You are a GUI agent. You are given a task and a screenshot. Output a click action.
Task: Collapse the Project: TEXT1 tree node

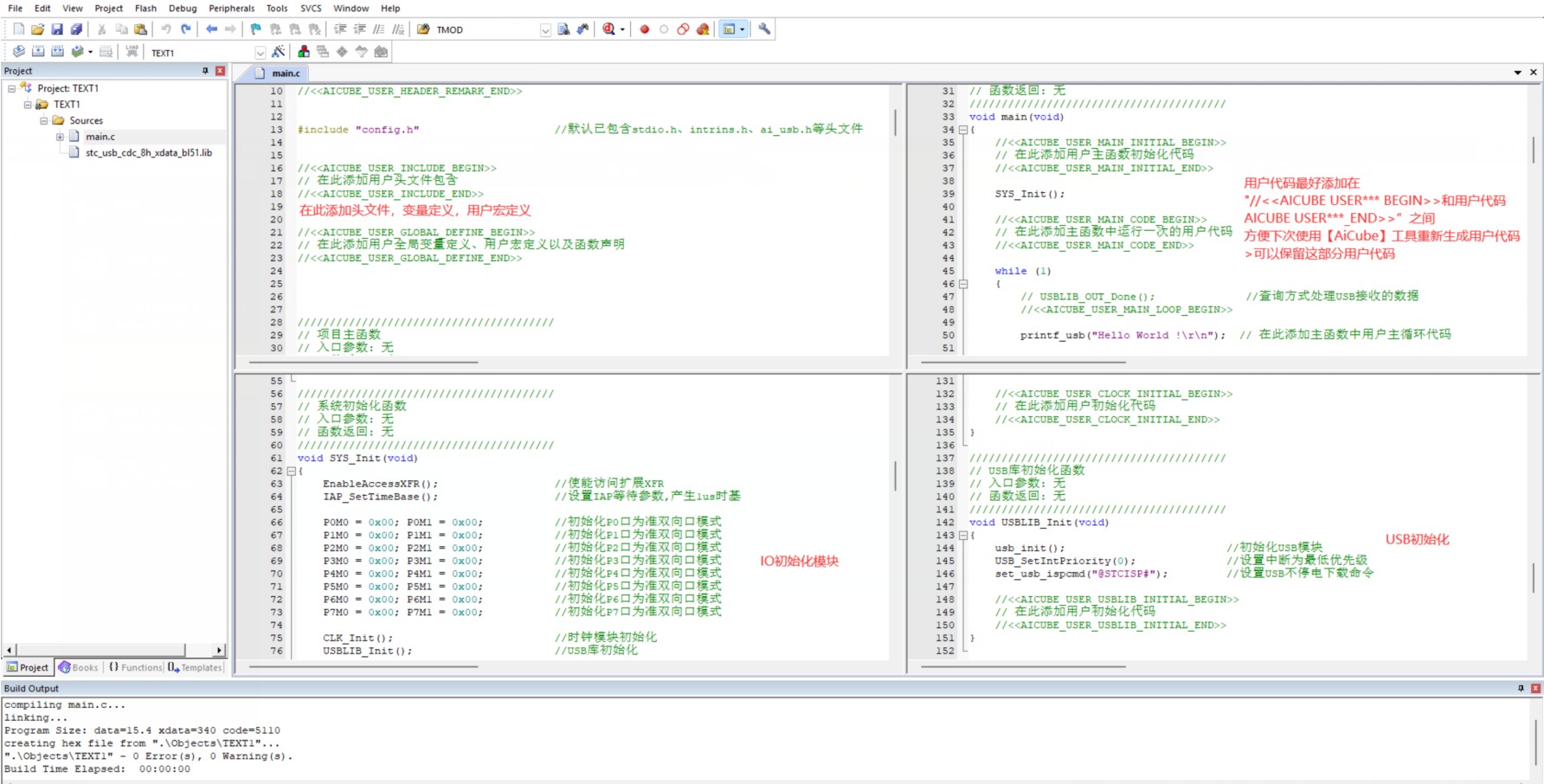tap(12, 88)
